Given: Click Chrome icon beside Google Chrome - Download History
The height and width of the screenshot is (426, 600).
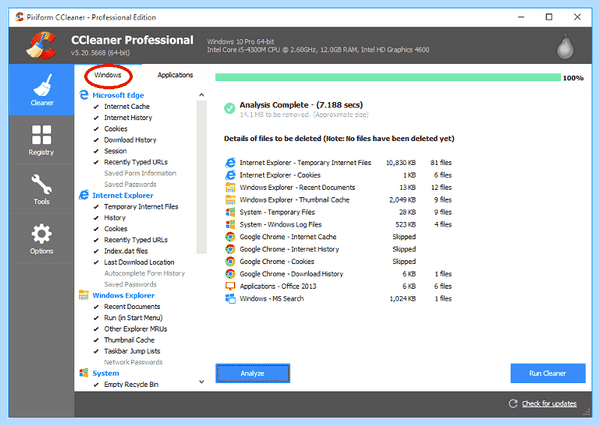Looking at the screenshot, I should coord(230,274).
